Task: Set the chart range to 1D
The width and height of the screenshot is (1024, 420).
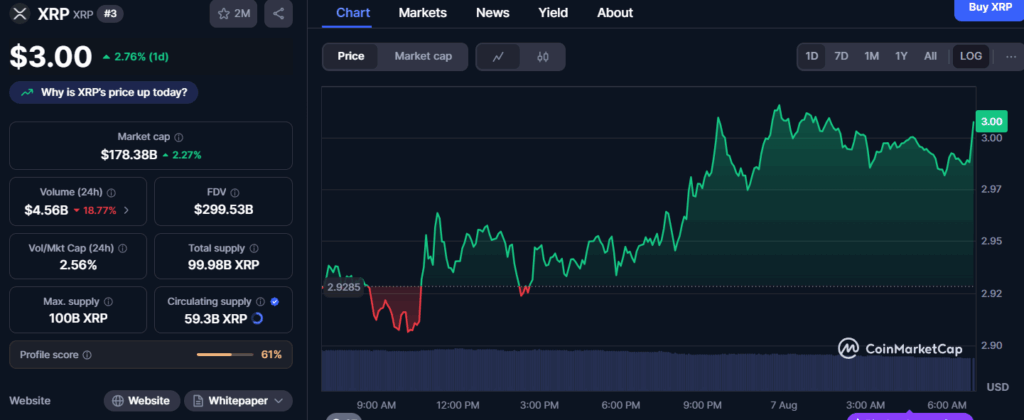Action: [x=812, y=56]
